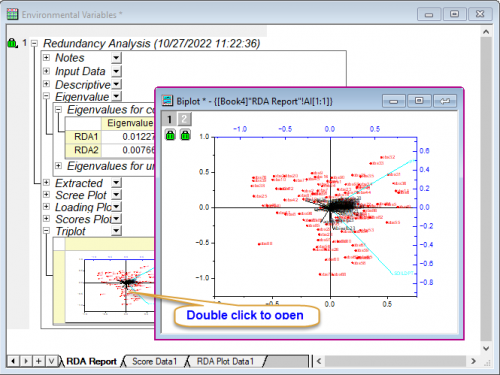Collapse the Triplot section
500x375 pixels.
pos(46,230)
